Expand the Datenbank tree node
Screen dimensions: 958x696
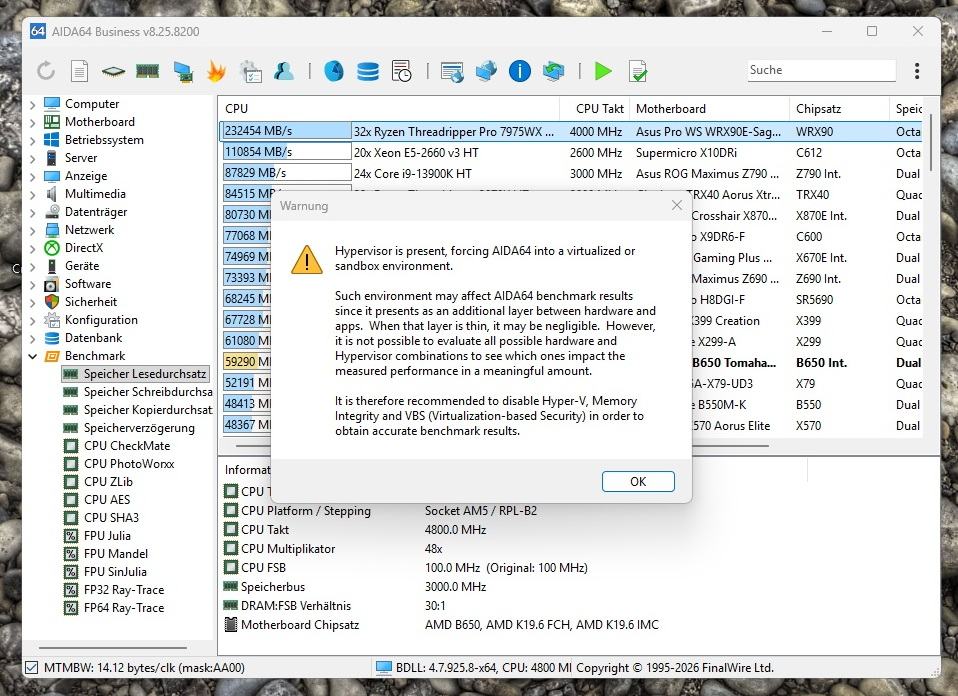(x=32, y=339)
